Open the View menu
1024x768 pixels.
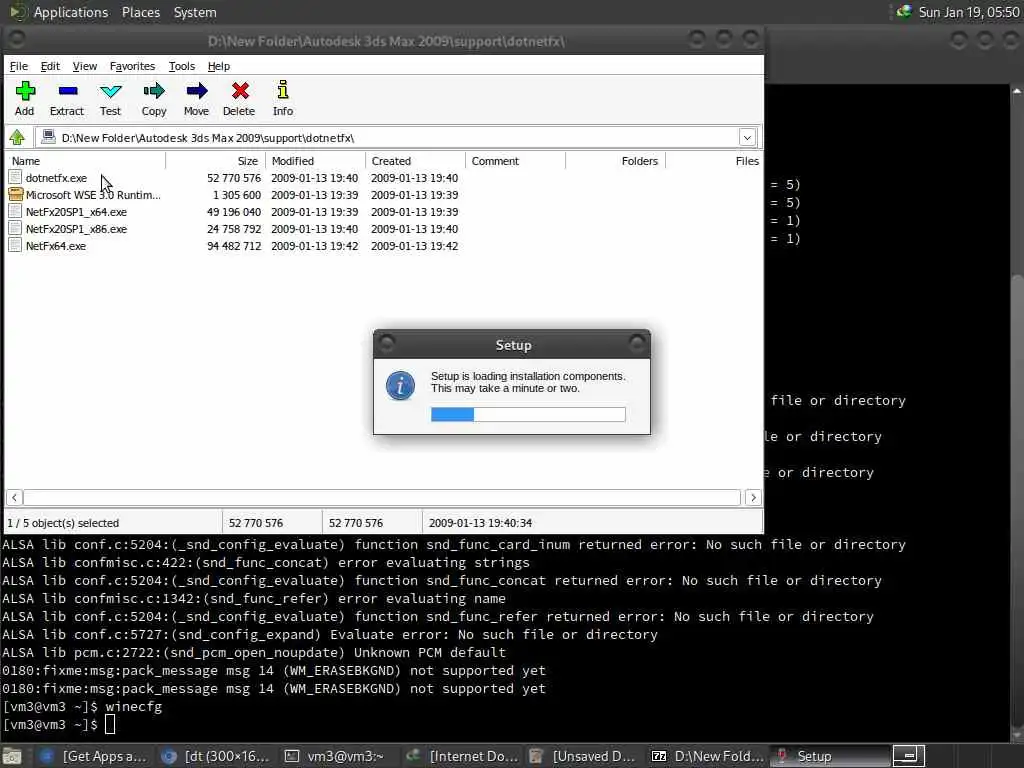click(x=85, y=66)
